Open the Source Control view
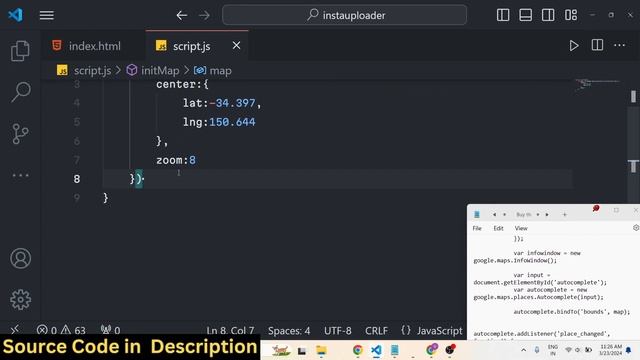 click(20, 134)
